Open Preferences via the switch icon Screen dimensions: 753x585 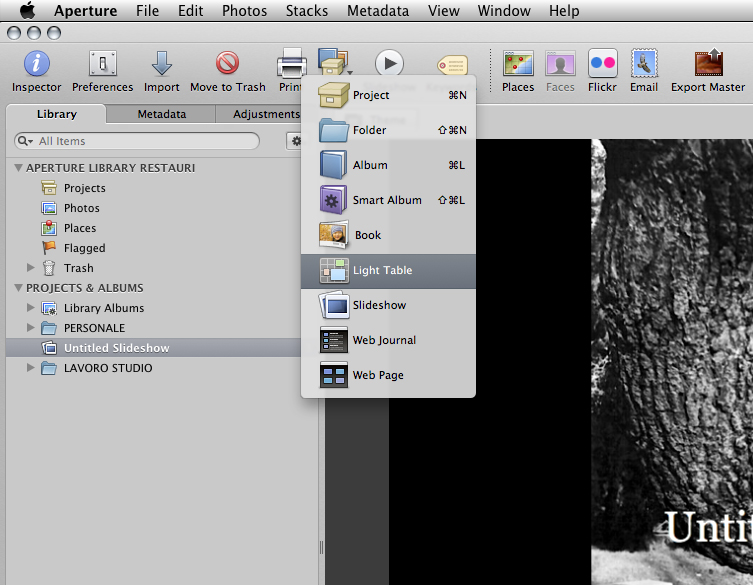point(102,63)
